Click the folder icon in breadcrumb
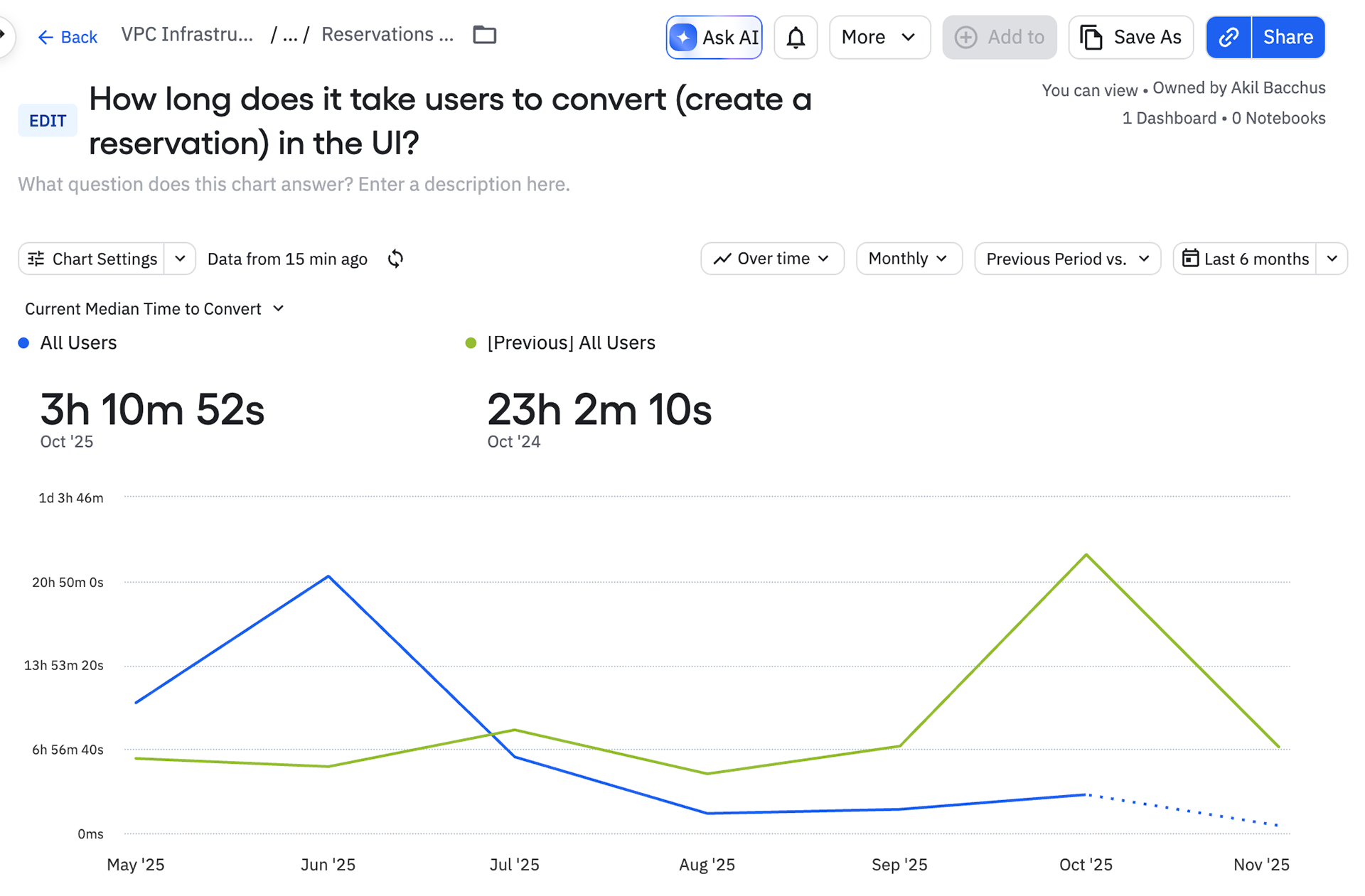This screenshot has width=1365, height=896. tap(484, 34)
